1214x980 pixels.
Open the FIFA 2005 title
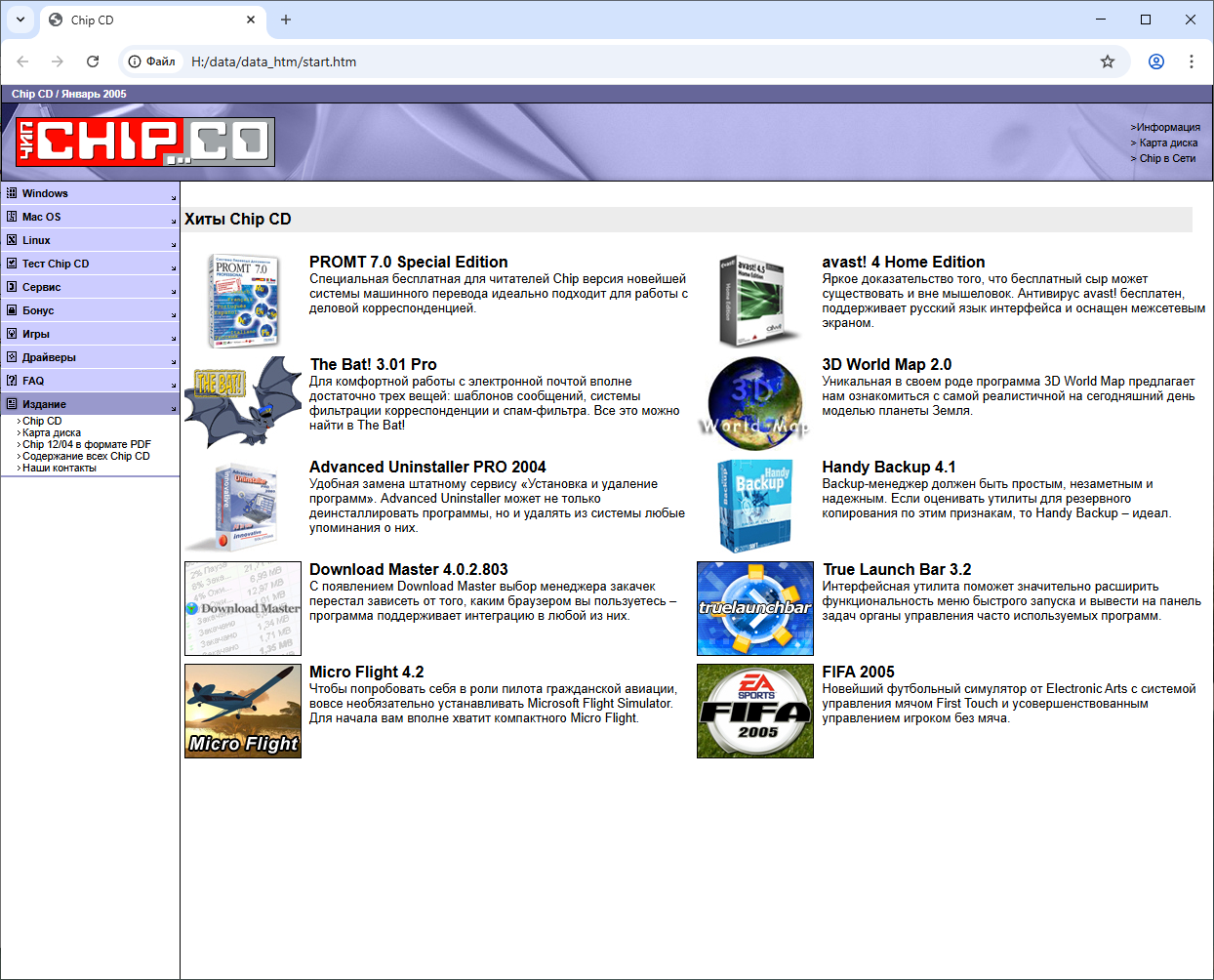859,672
